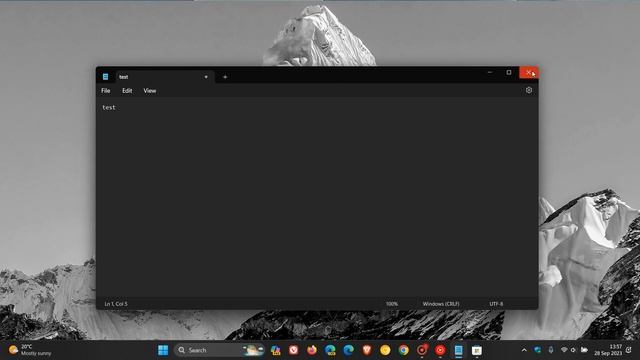Open Notepad settings gear

click(x=529, y=90)
